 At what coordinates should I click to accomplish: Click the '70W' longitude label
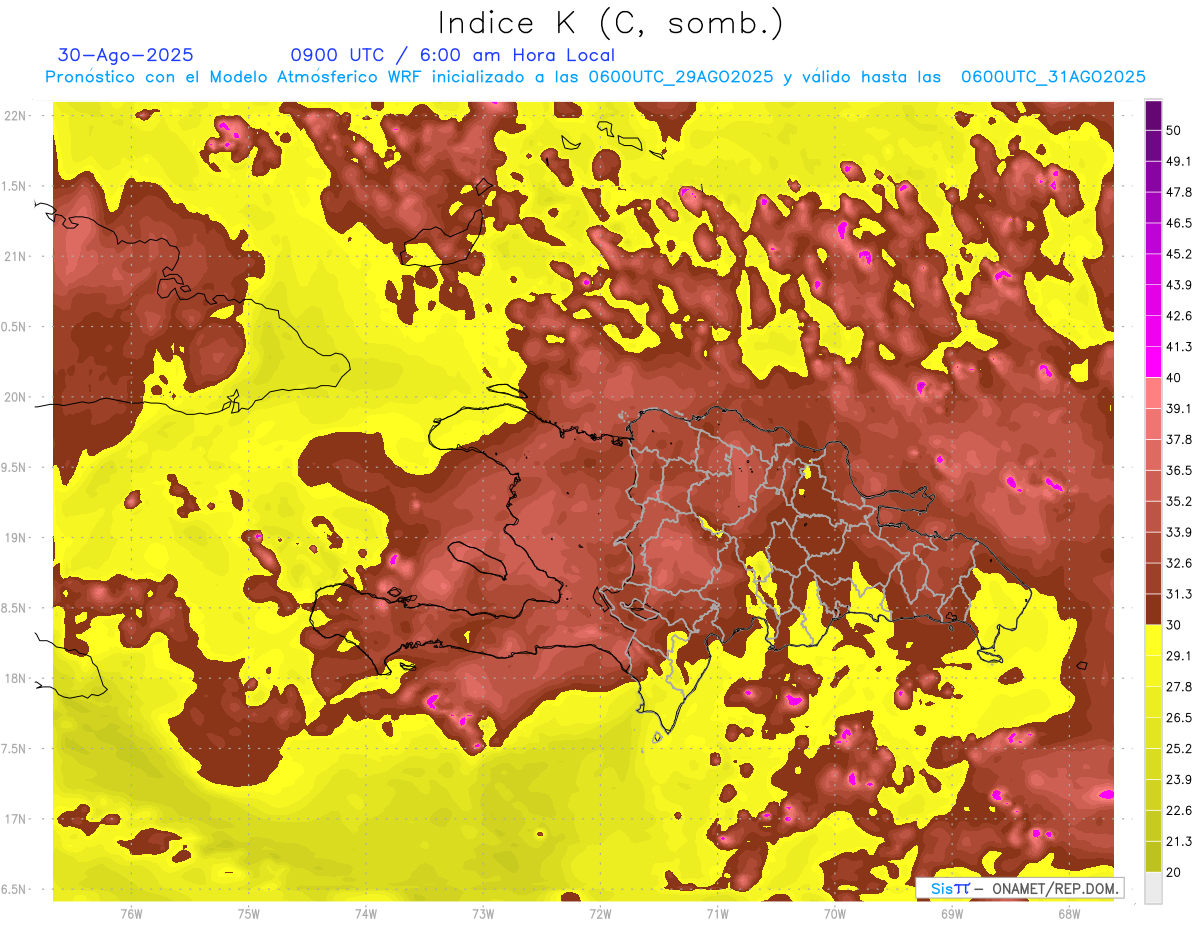tap(835, 913)
